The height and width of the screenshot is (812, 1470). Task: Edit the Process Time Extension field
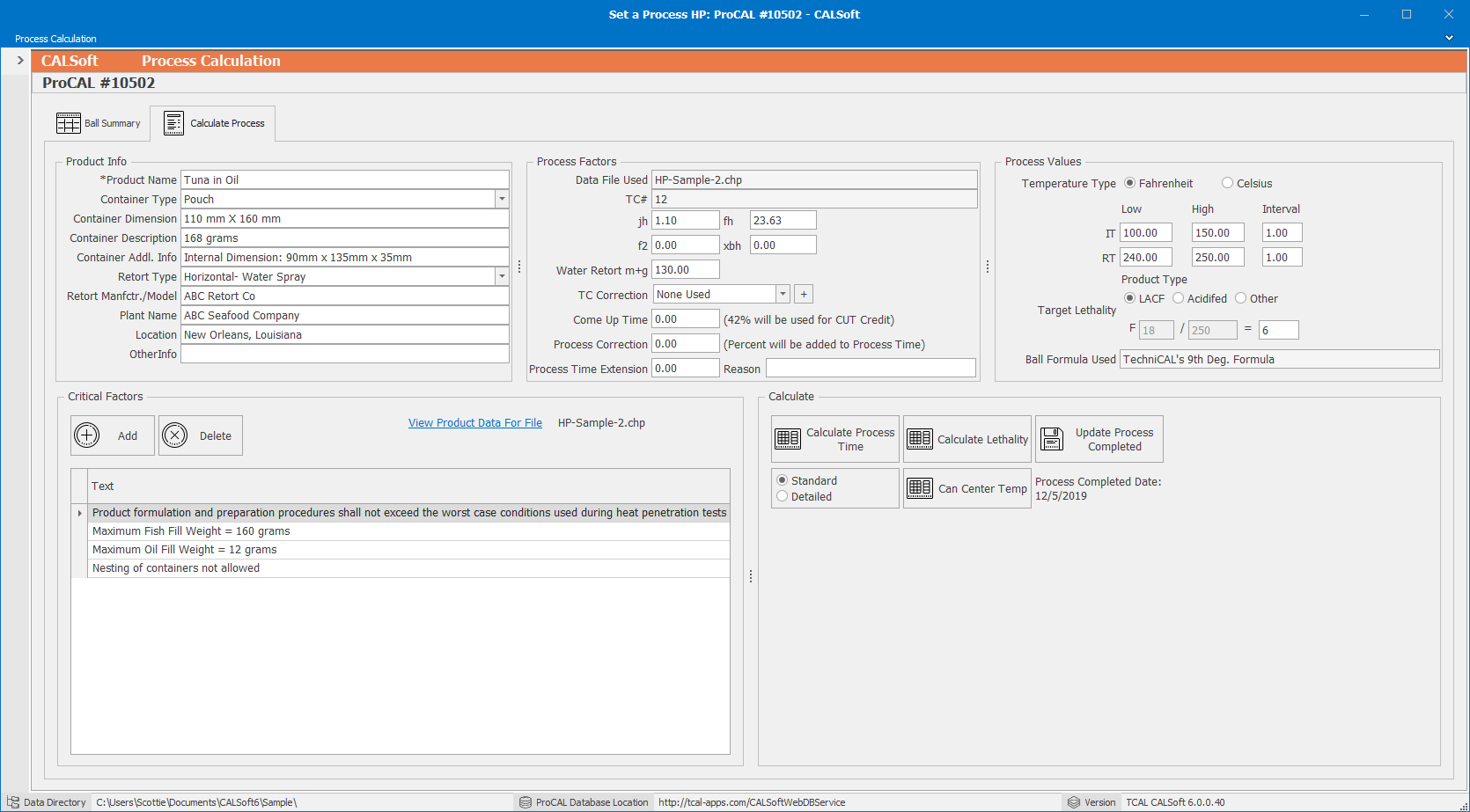click(x=685, y=369)
